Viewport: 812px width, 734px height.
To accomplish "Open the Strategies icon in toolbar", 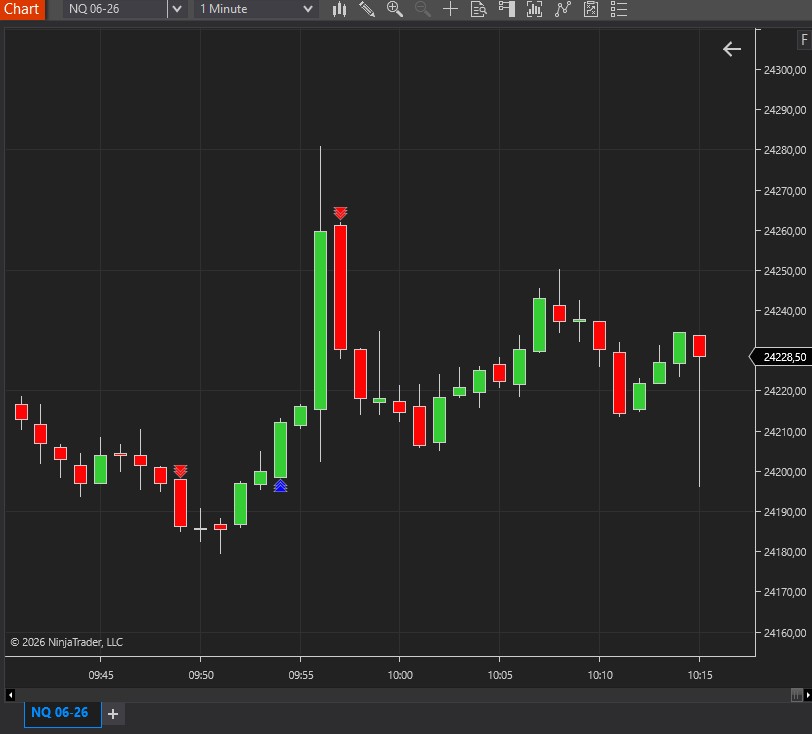I will coord(591,9).
